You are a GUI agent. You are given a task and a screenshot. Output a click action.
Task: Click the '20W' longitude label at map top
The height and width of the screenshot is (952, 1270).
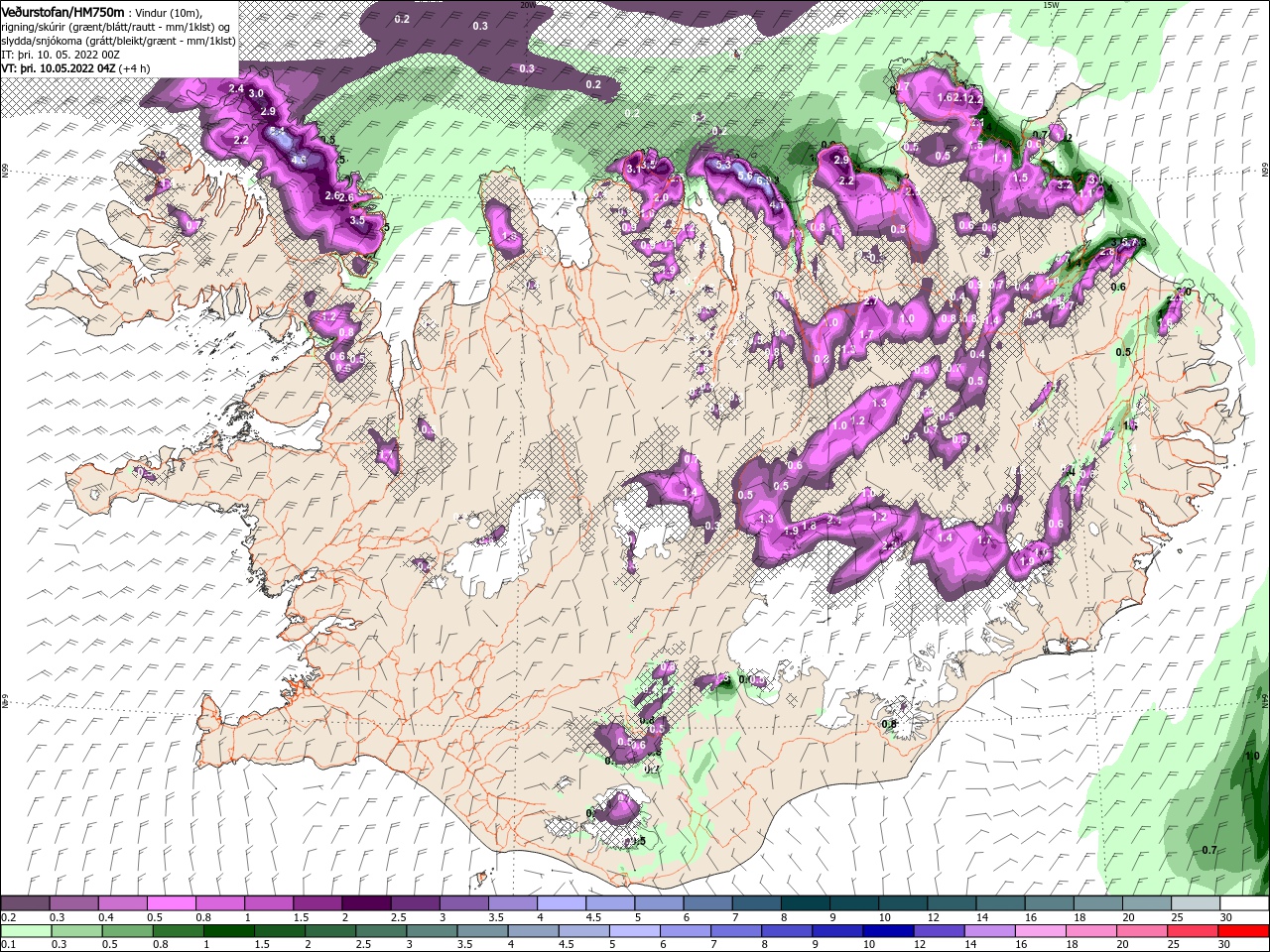click(528, 5)
